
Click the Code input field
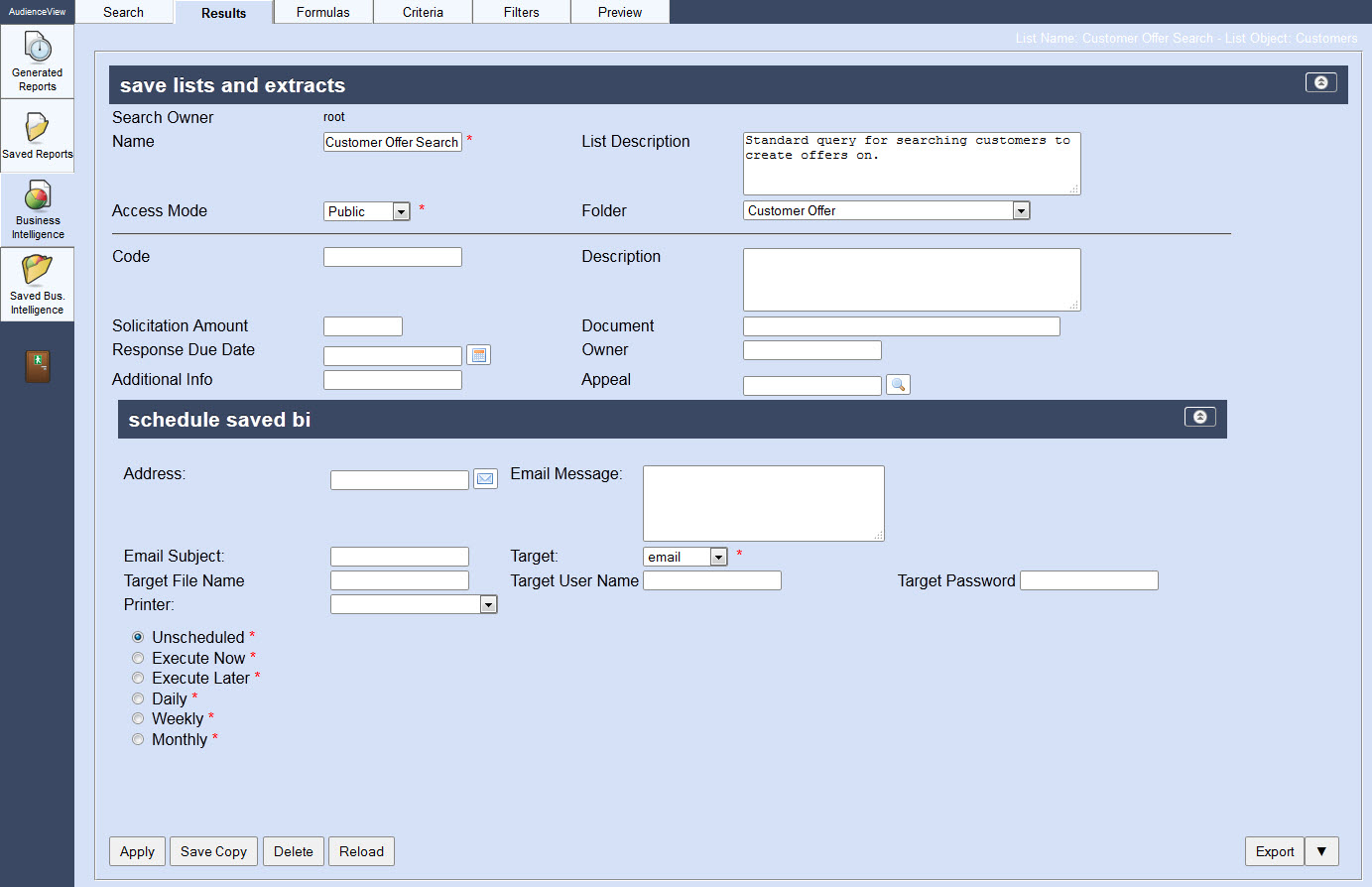[393, 257]
